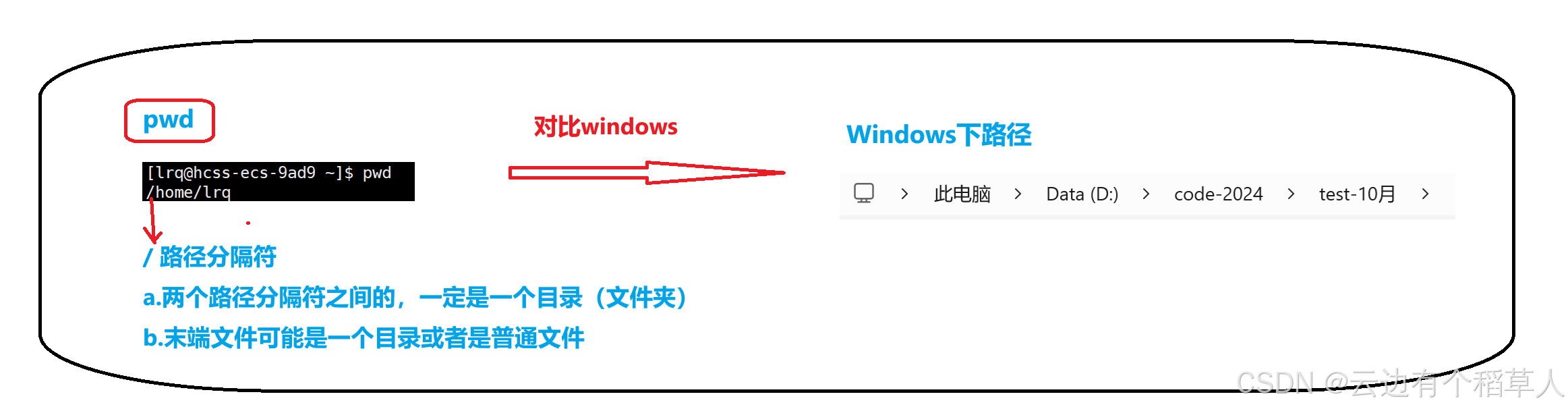Click the red 对比windows text

coord(606,127)
